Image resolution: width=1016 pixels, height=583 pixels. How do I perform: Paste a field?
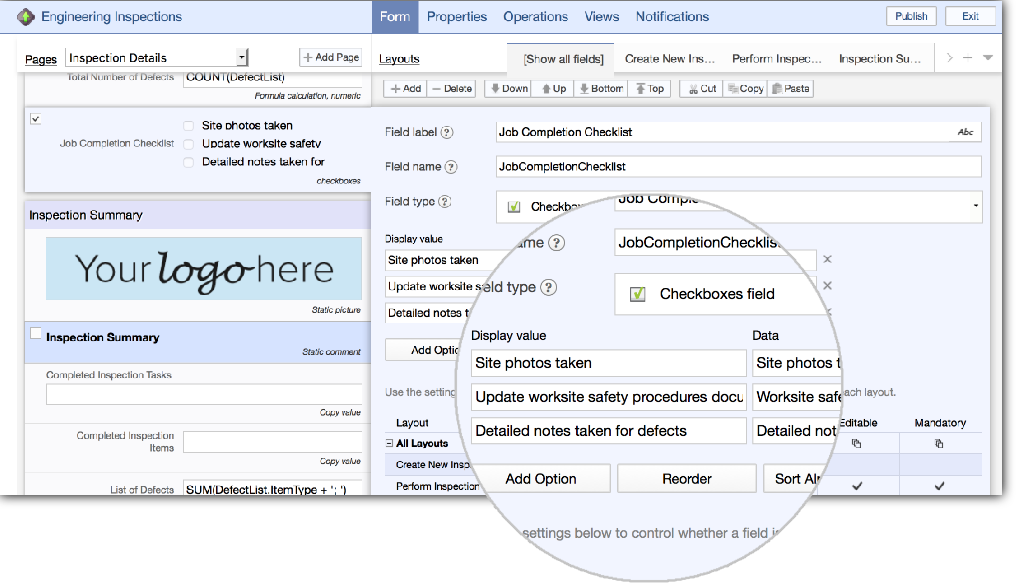791,89
